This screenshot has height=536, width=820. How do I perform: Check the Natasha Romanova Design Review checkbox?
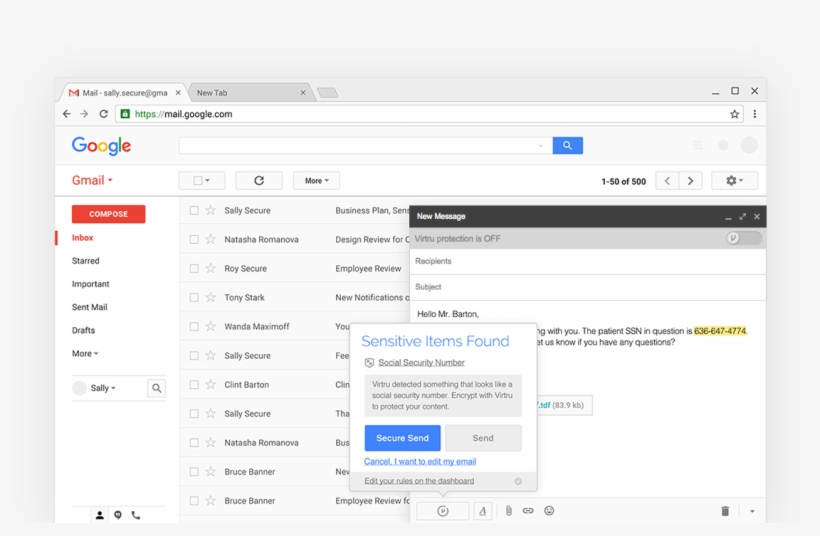194,239
